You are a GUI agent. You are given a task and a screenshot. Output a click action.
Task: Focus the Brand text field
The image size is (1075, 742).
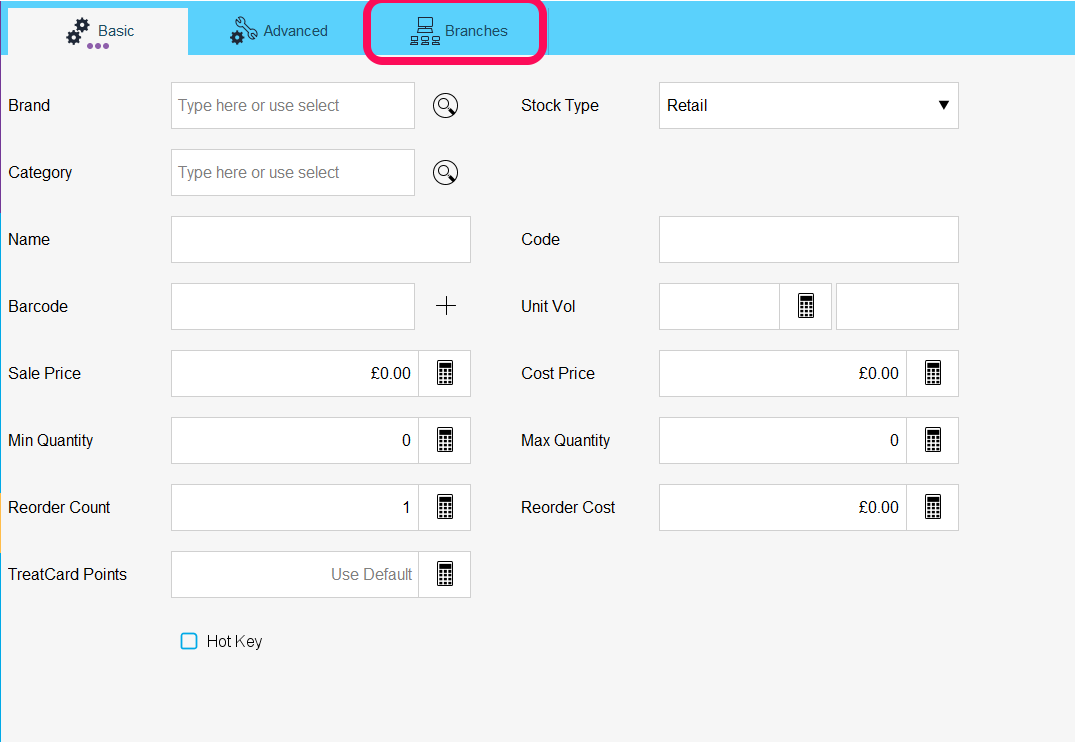tap(292, 106)
